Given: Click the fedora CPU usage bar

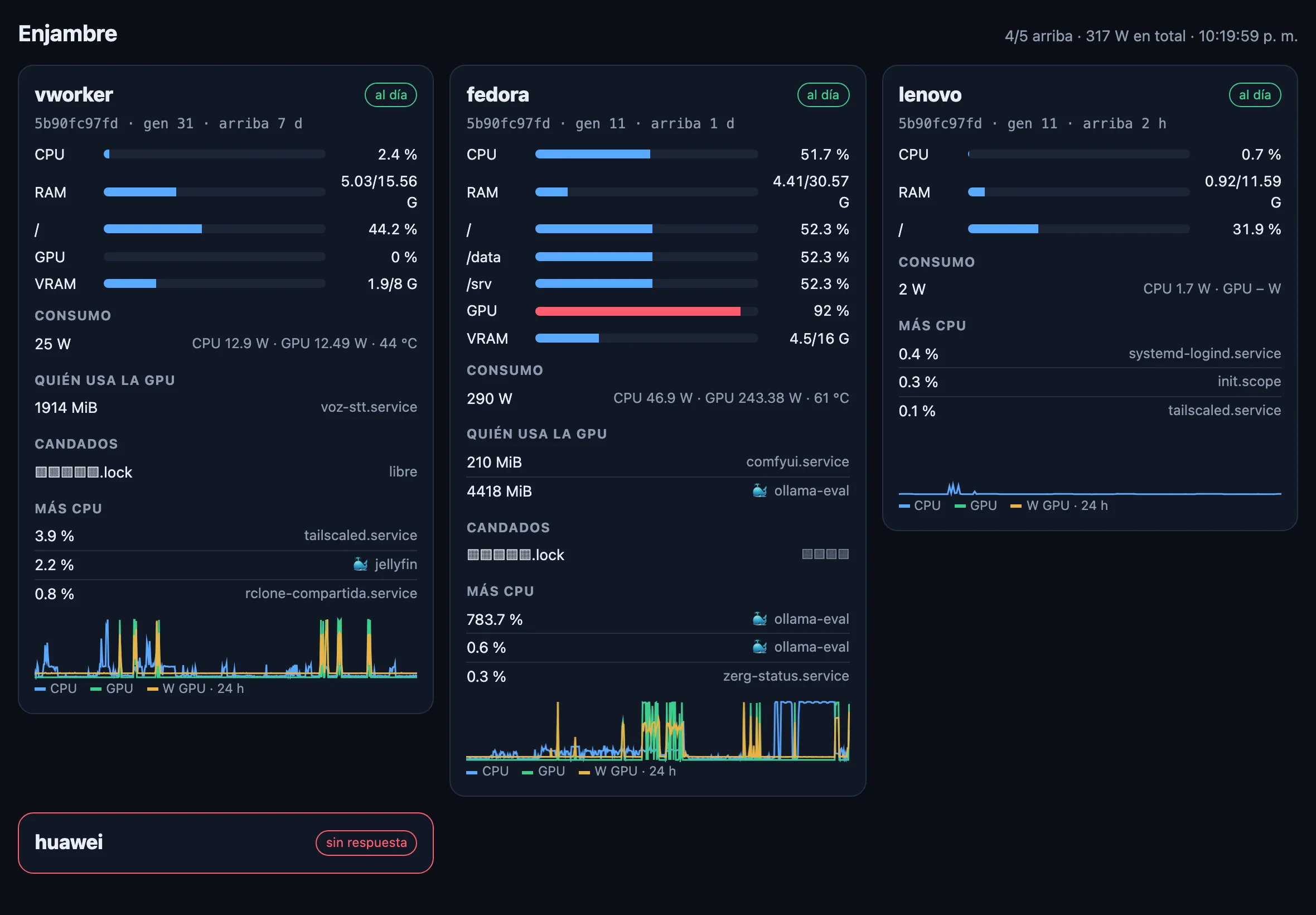Looking at the screenshot, I should (x=646, y=154).
